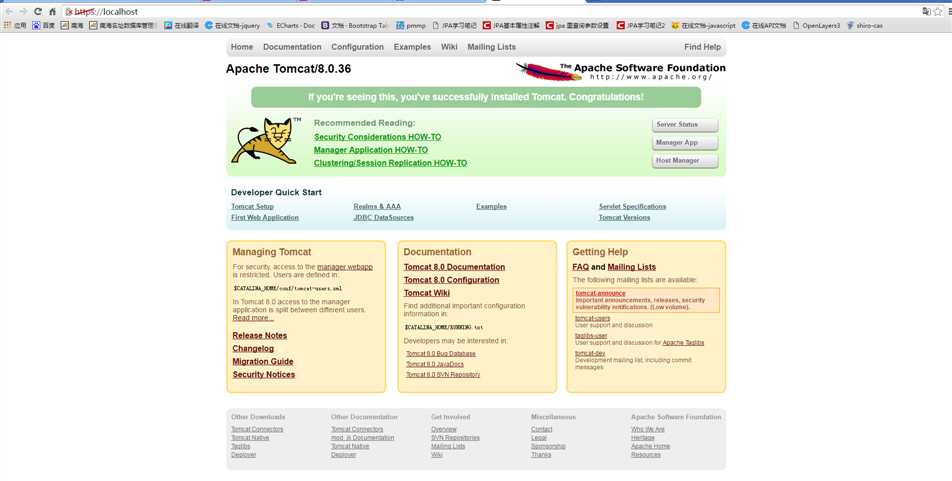Image resolution: width=952 pixels, height=481 pixels.
Task: Click the translate page icon in address bar
Action: [x=926, y=12]
